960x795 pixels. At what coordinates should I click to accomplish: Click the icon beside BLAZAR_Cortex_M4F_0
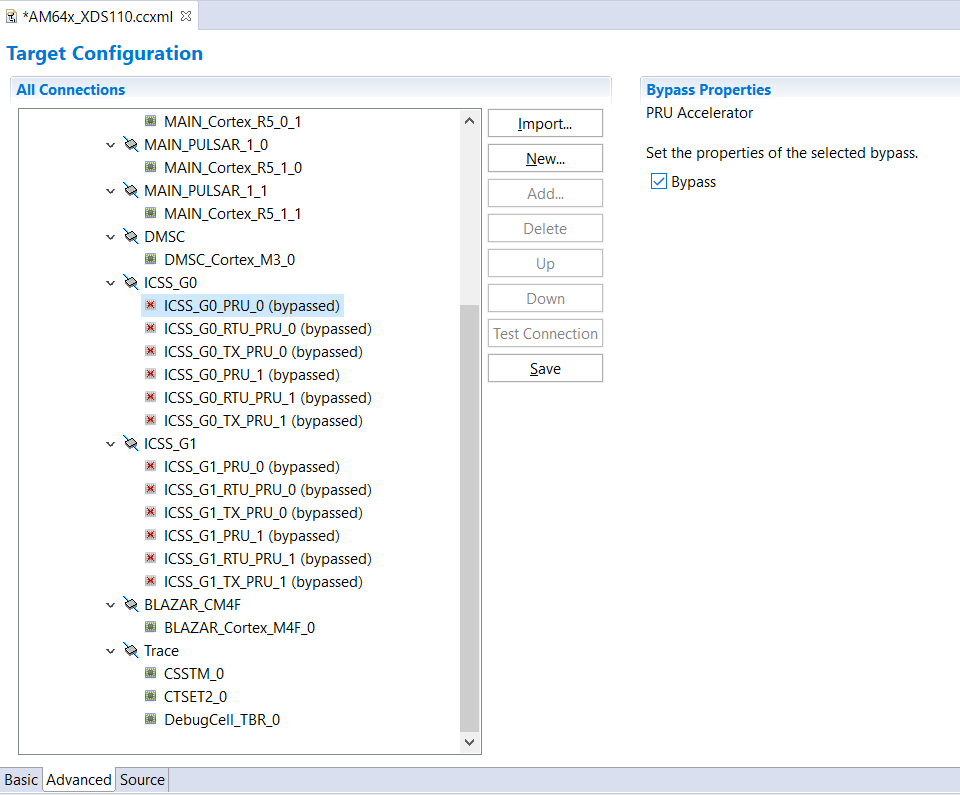(151, 628)
